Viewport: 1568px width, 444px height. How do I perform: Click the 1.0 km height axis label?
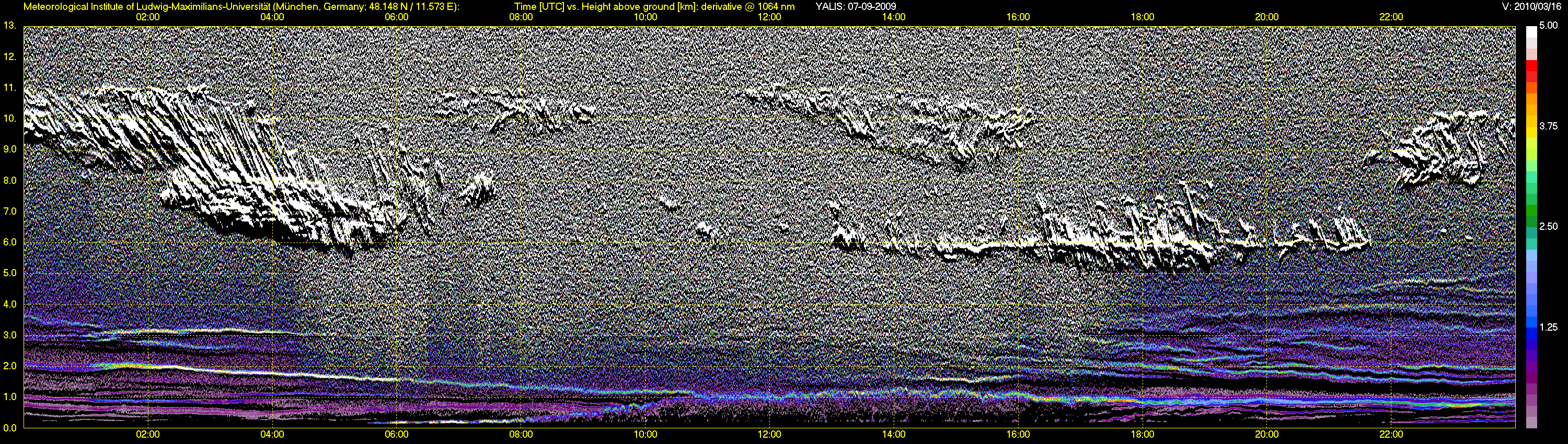coord(10,396)
